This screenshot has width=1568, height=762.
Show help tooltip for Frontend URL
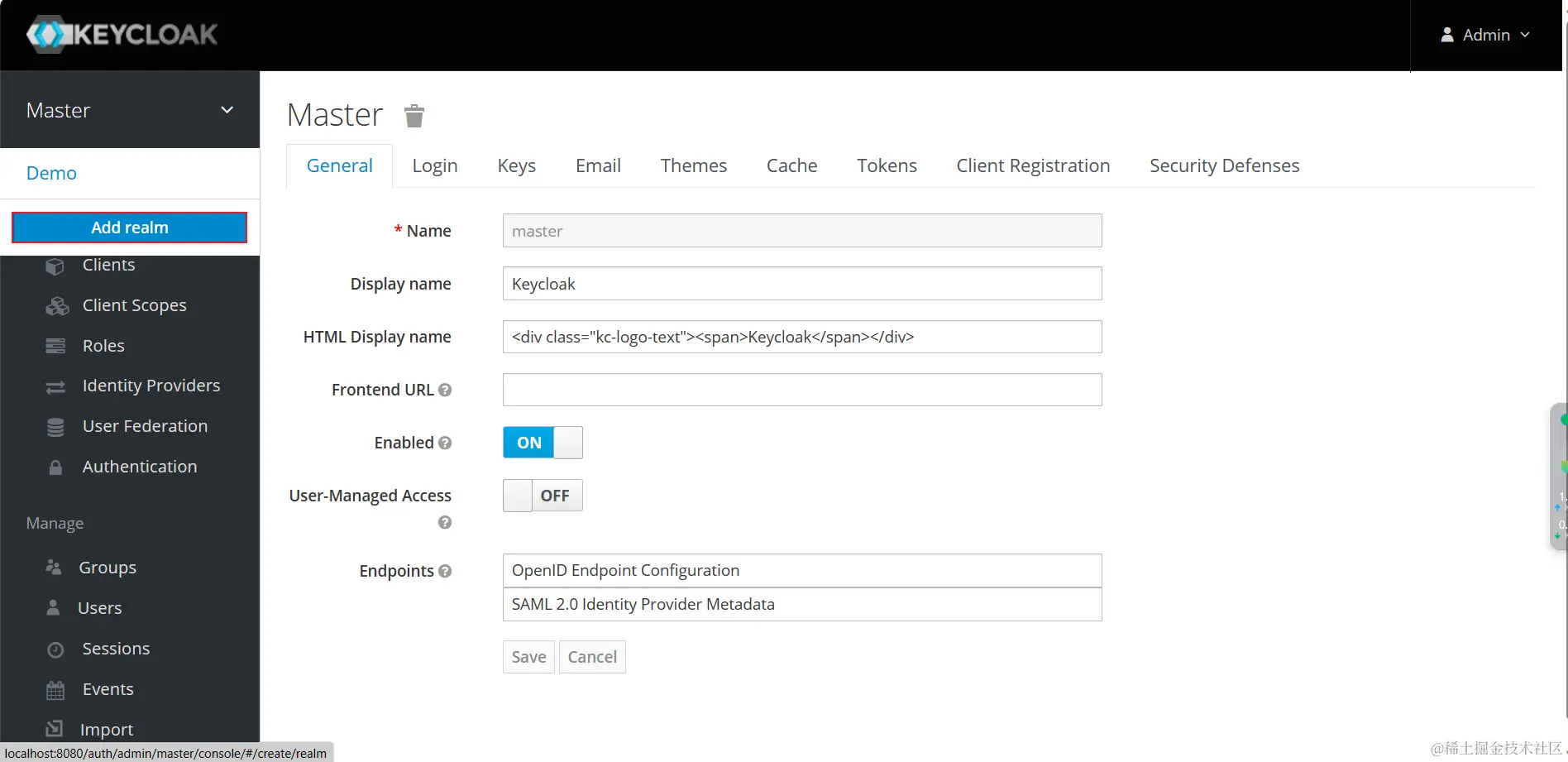tap(445, 390)
